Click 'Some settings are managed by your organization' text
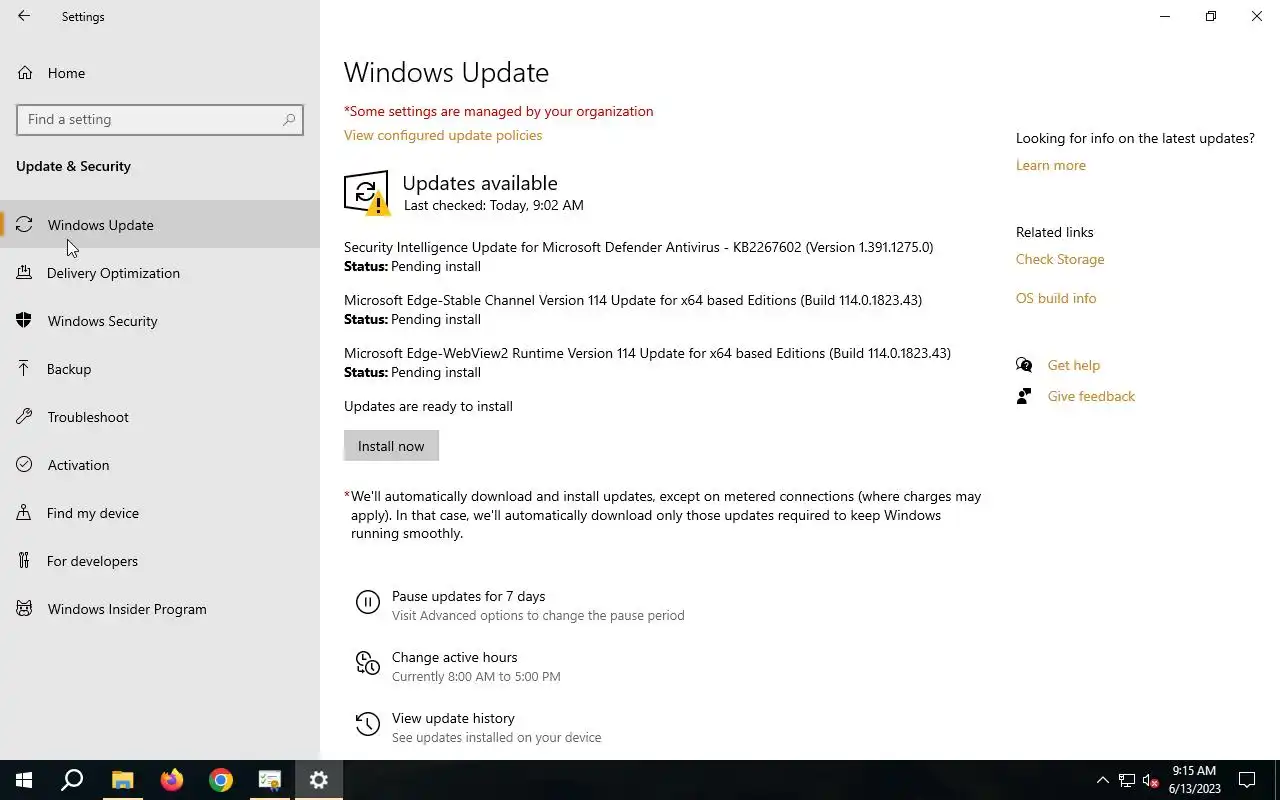The width and height of the screenshot is (1280, 800). tap(501, 111)
